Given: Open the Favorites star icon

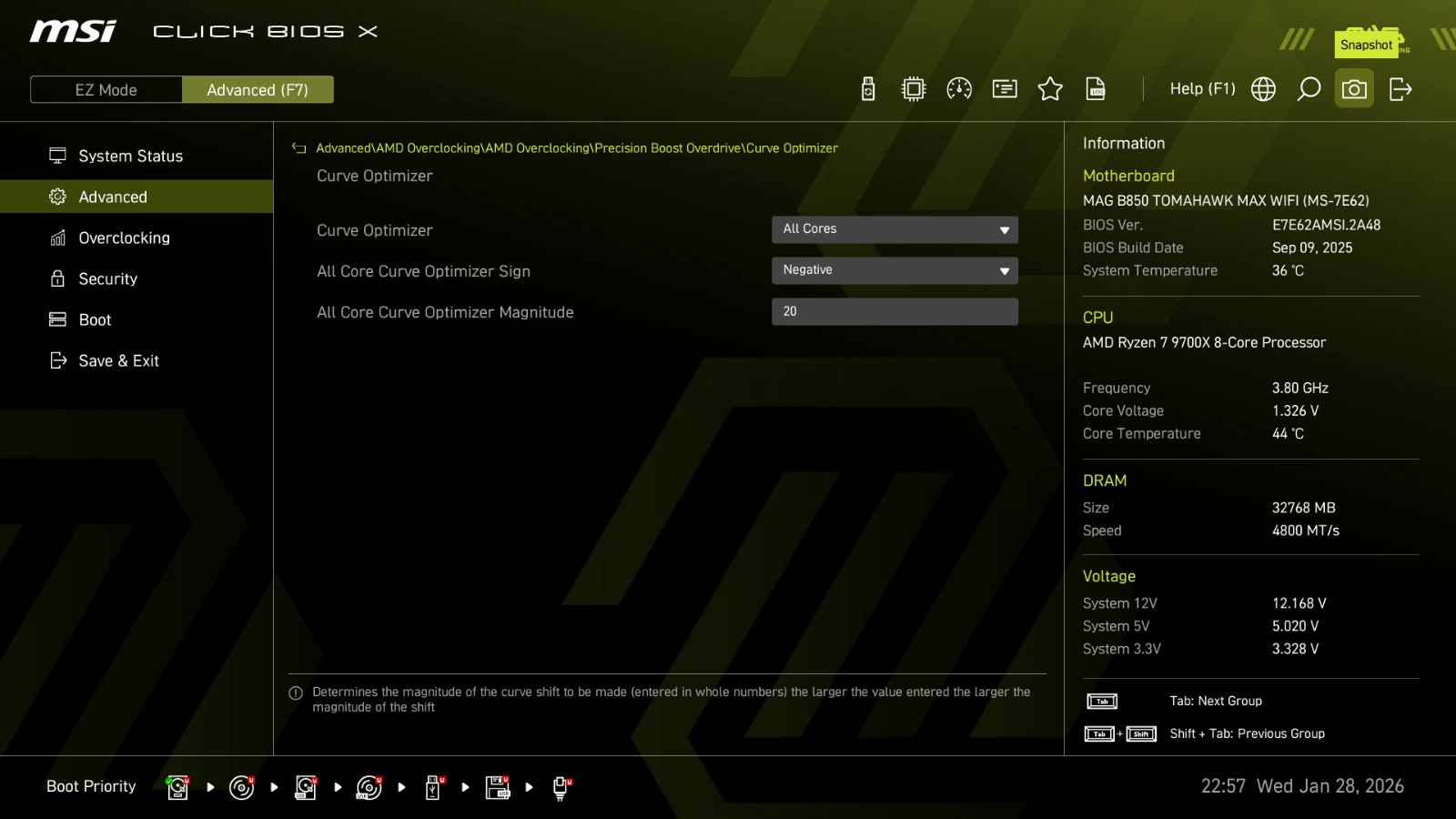Looking at the screenshot, I should pos(1050,89).
